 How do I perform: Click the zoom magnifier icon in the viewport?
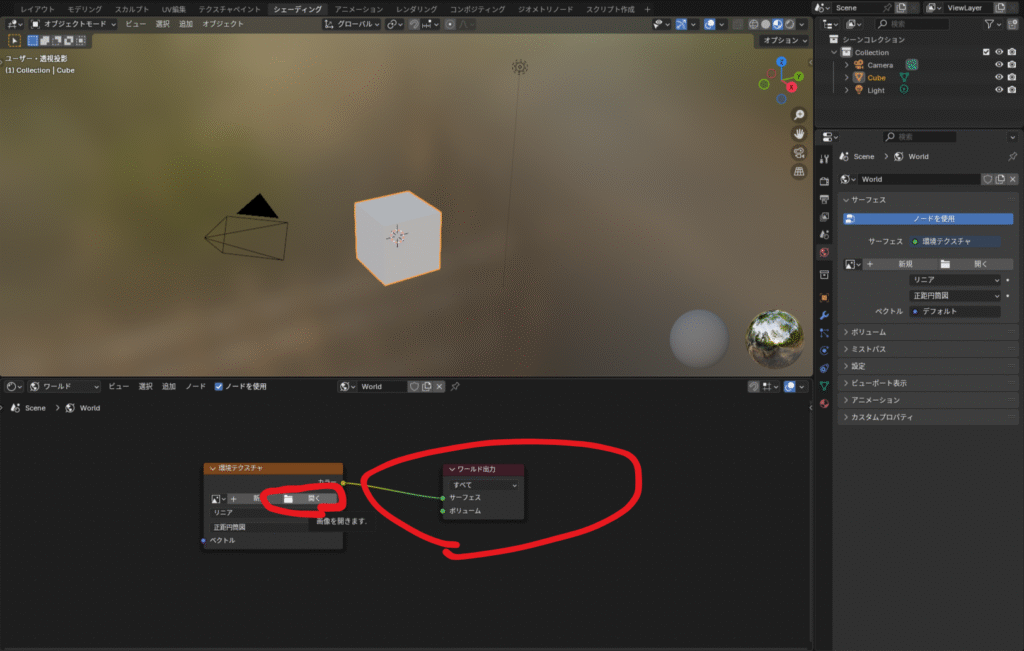coord(799,115)
